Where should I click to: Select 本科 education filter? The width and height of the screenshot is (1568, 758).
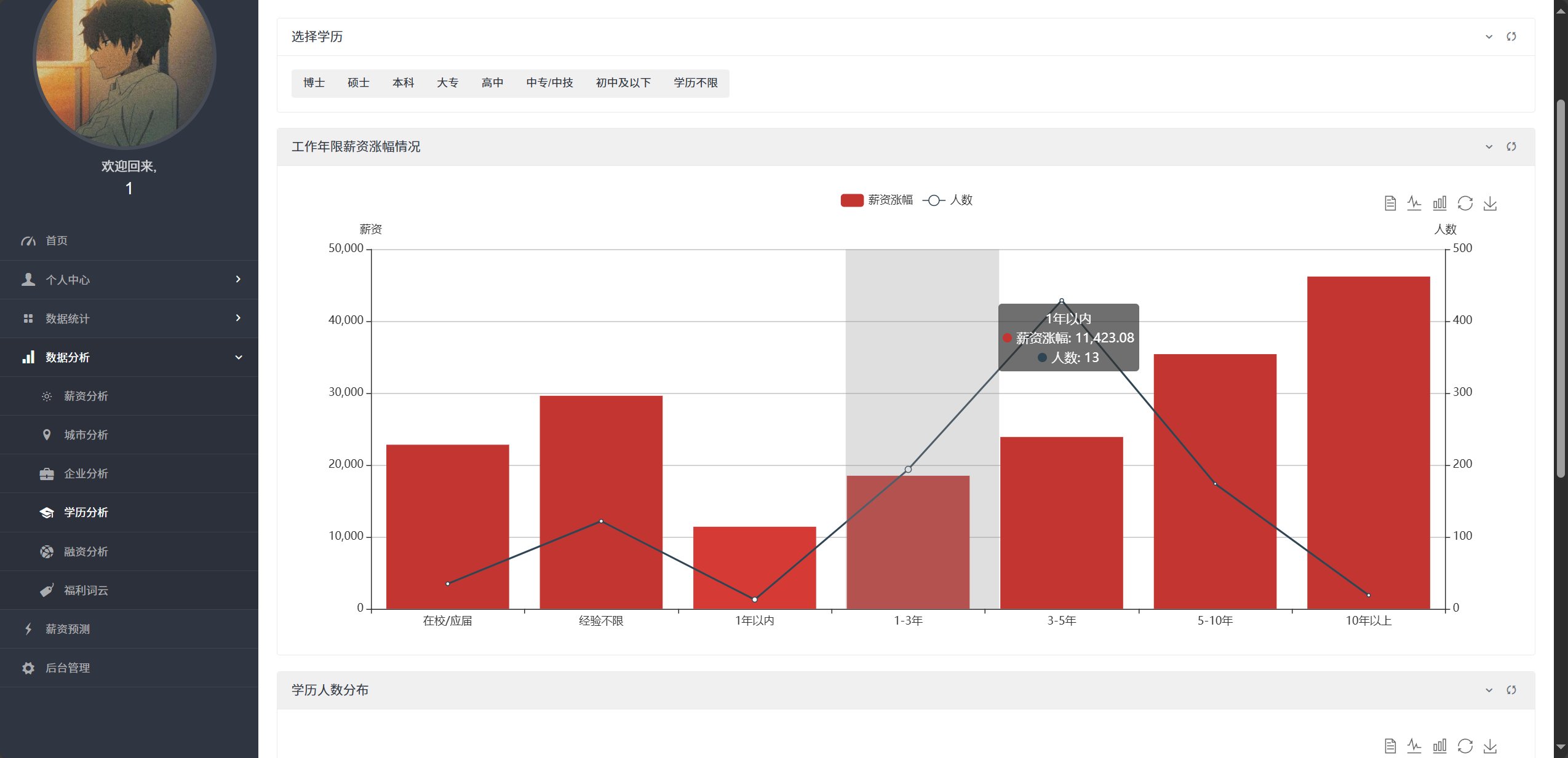(x=403, y=83)
